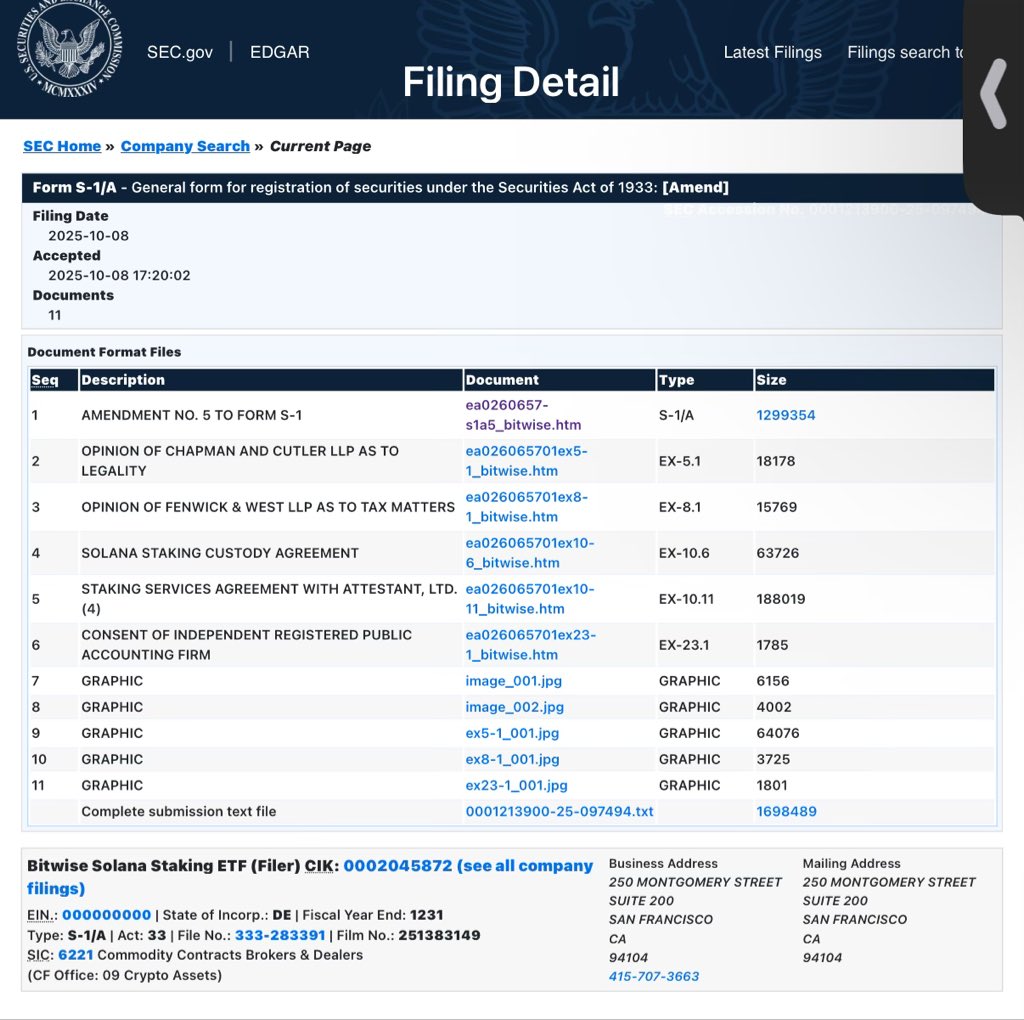Click the EX-23.1 type cell
Image resolution: width=1024 pixels, height=1020 pixels.
[684, 645]
